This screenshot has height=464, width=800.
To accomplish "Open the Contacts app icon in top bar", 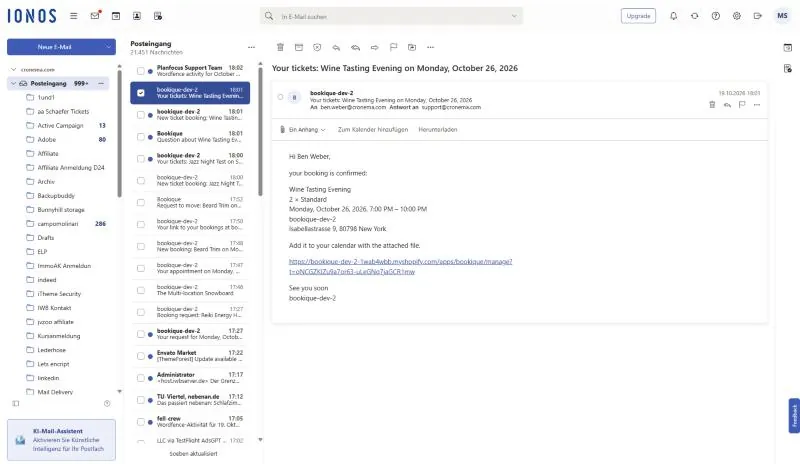I will pos(137,16).
